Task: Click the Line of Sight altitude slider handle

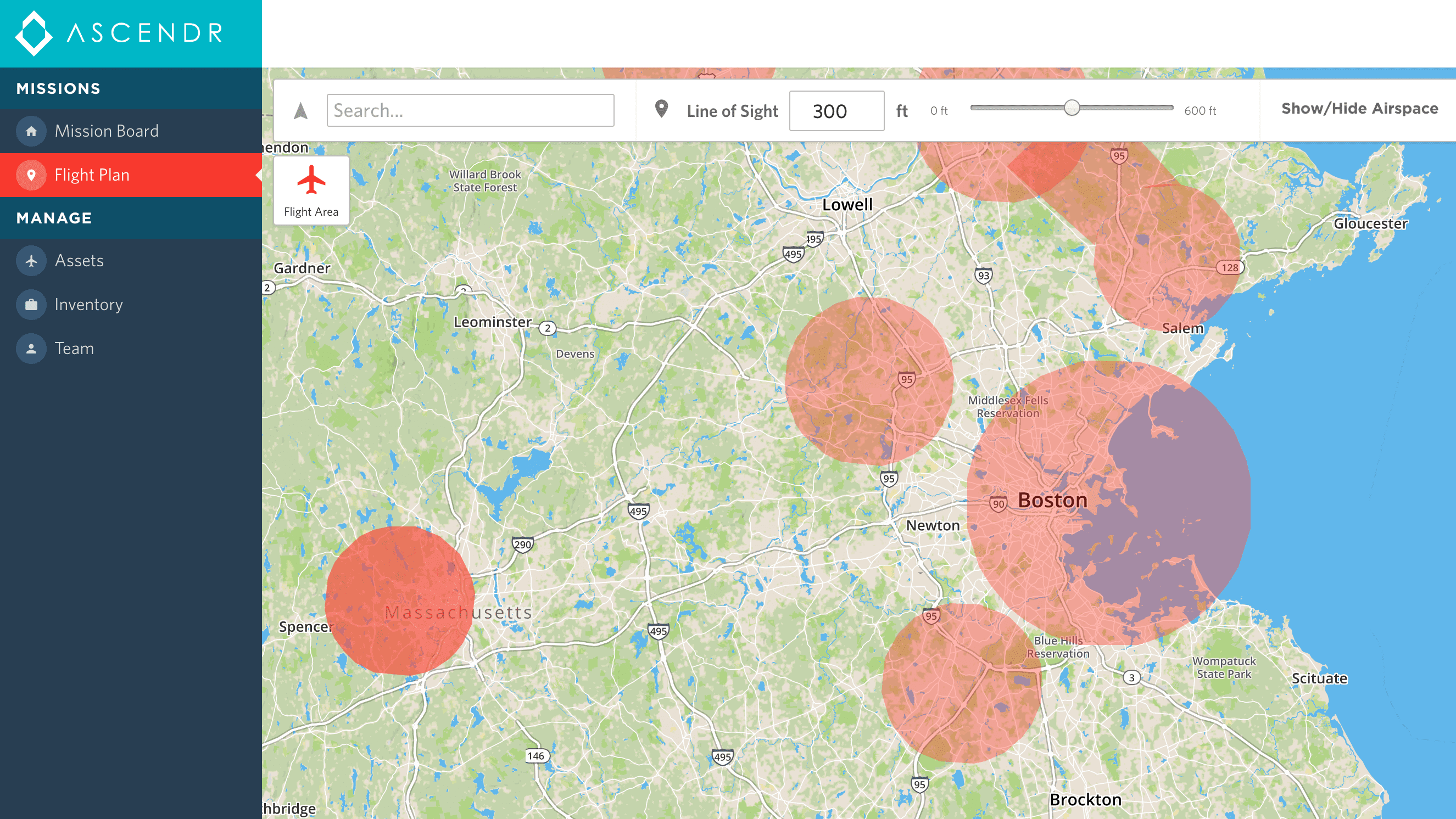Action: tap(1072, 108)
